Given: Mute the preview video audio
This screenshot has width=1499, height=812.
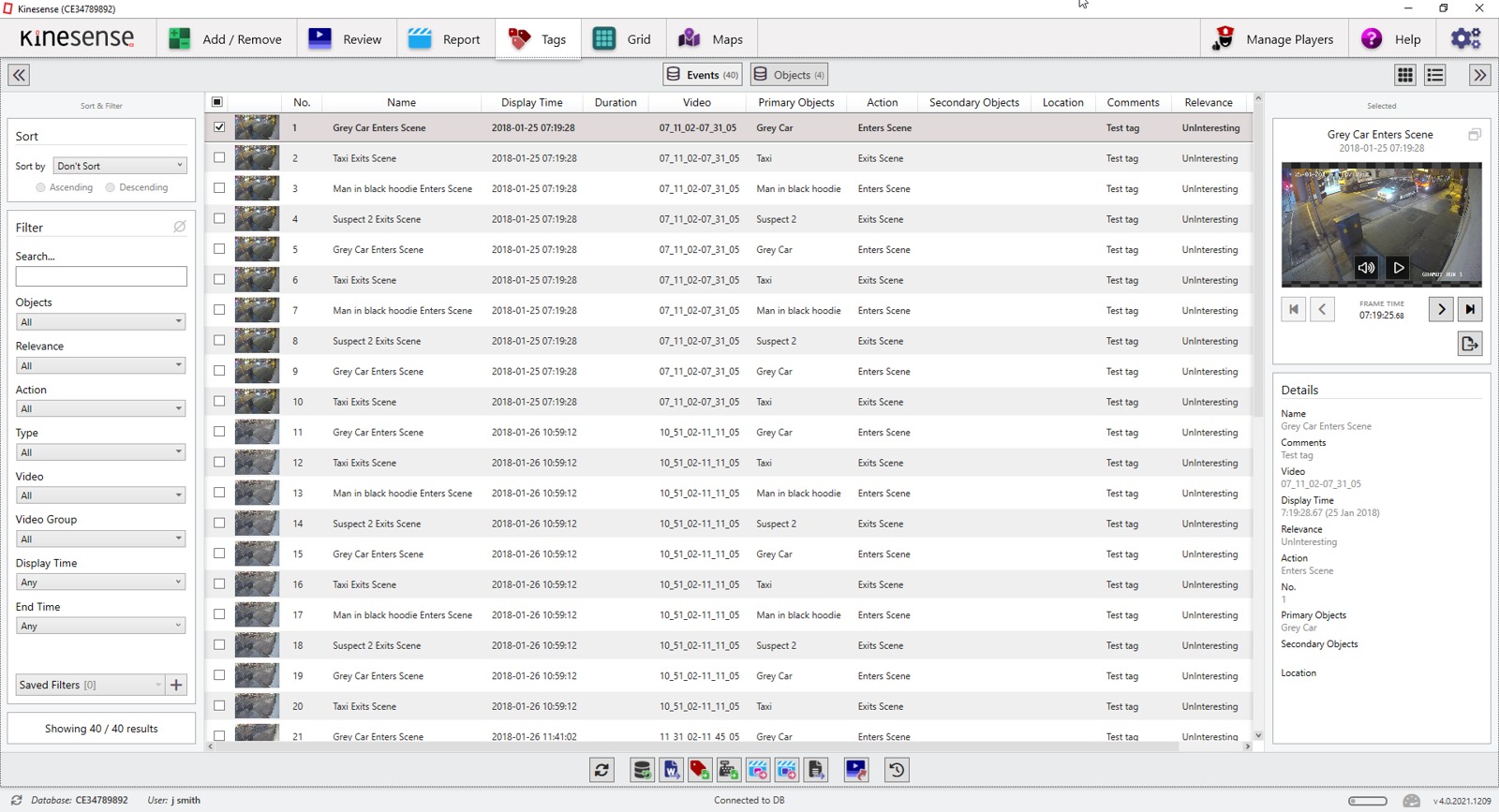Looking at the screenshot, I should [1367, 268].
